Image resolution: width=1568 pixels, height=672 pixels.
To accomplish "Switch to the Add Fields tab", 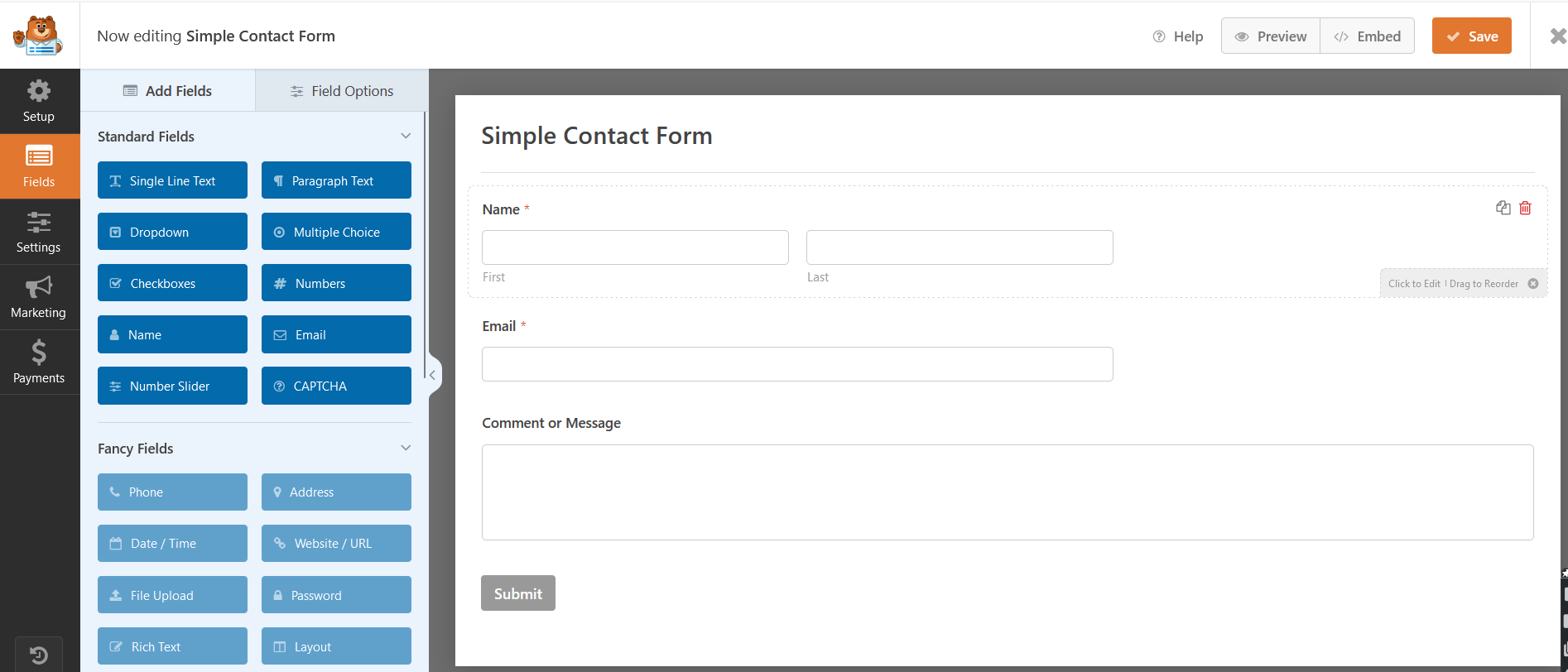I will point(168,90).
